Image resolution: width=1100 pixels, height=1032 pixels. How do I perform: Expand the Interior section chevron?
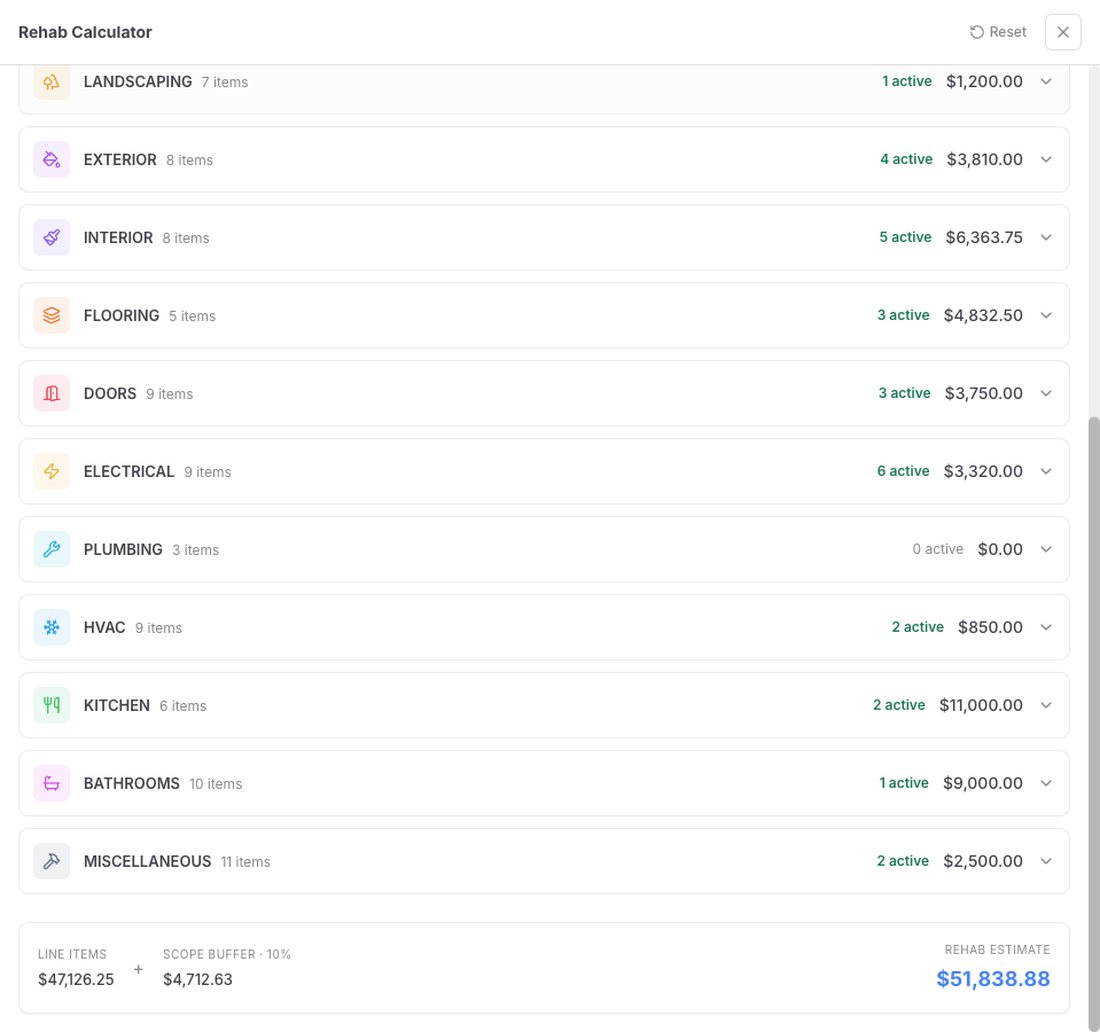point(1045,237)
